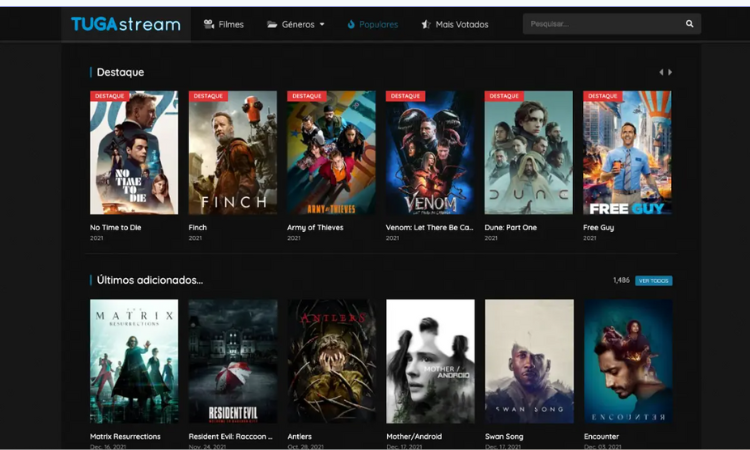Click the film camera icon beside Filmes
This screenshot has width=750, height=450.
click(209, 24)
